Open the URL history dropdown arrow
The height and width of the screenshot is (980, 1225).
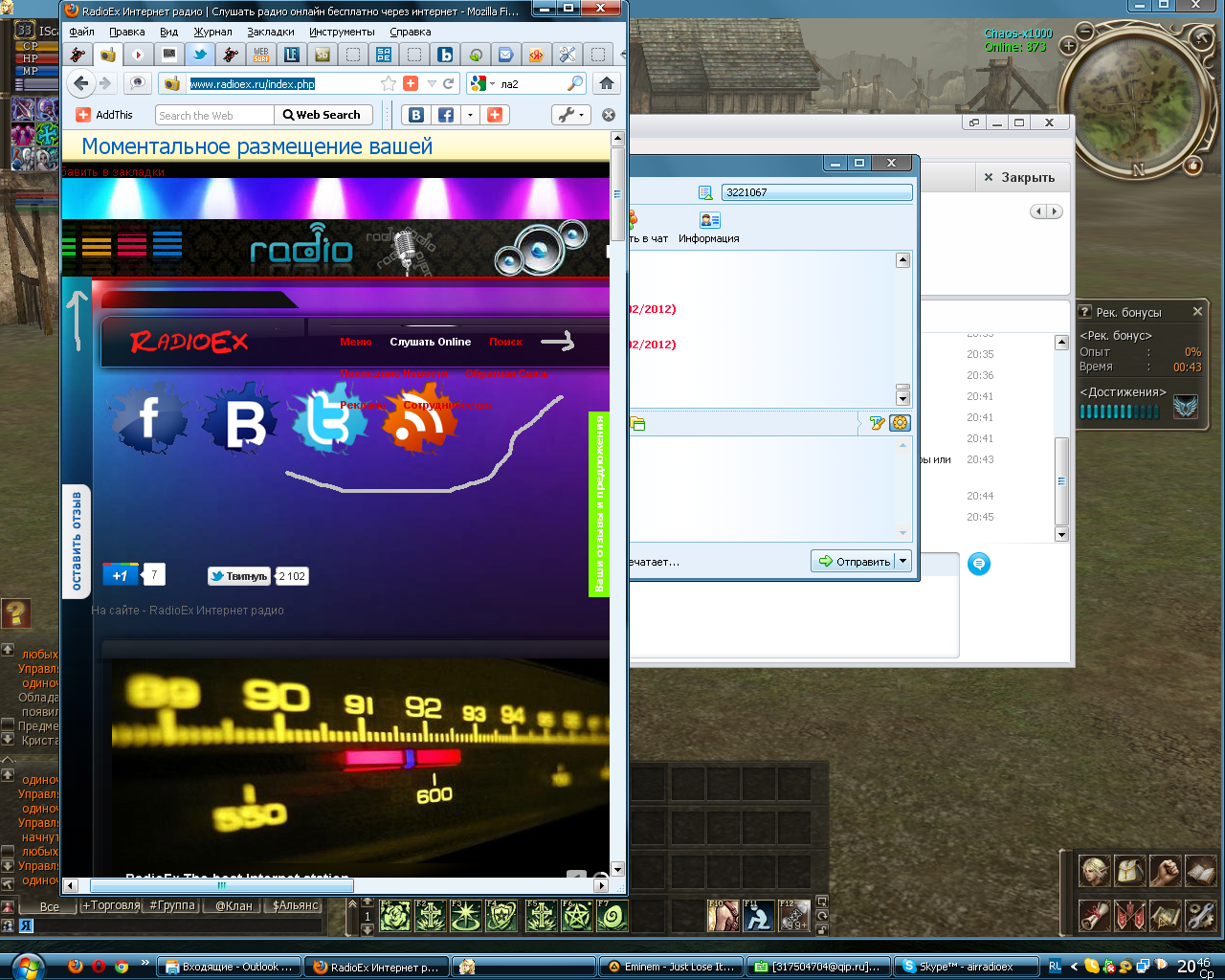click(x=432, y=84)
